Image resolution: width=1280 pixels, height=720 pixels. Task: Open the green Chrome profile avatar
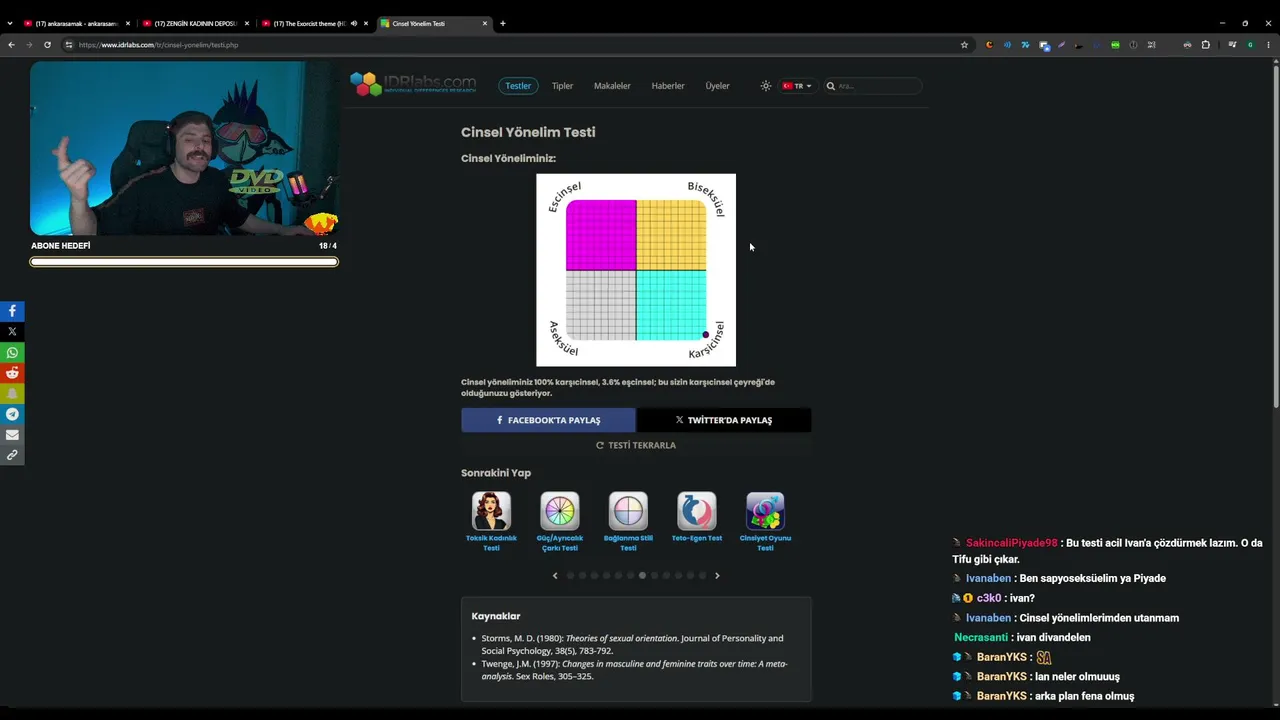[1250, 45]
